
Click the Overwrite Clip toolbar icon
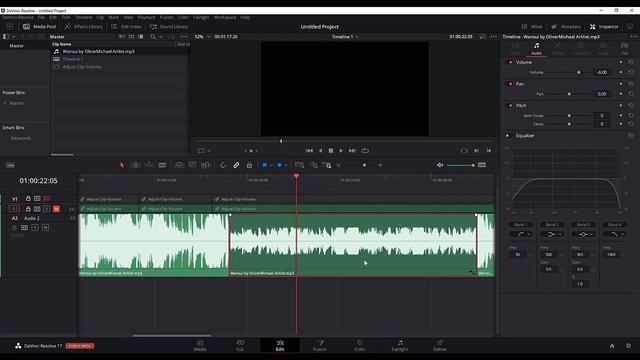pyautogui.click(x=192, y=165)
